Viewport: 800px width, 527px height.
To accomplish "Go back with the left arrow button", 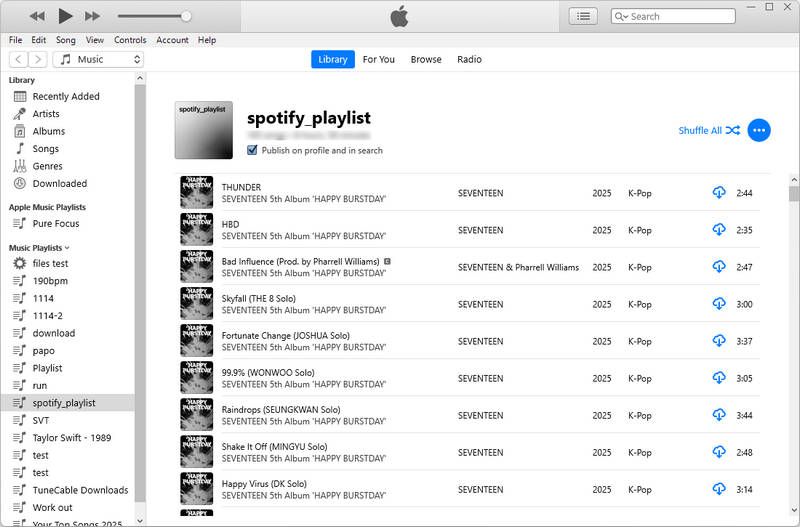I will point(18,59).
